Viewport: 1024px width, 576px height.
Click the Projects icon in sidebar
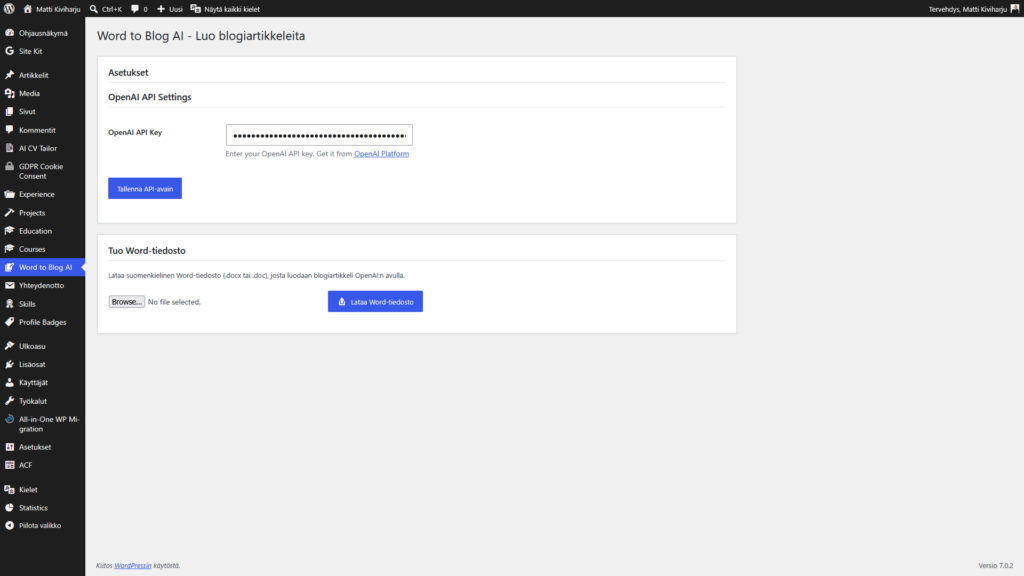click(9, 212)
